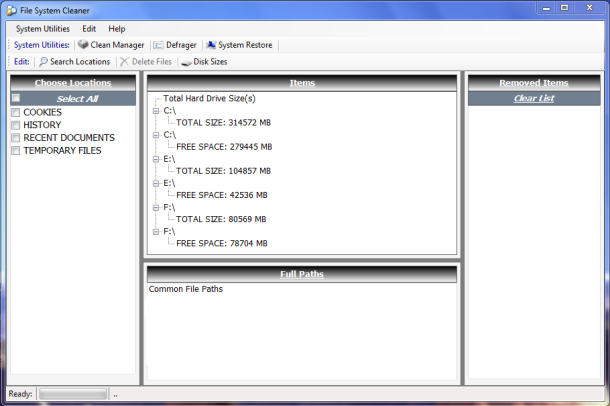Select FREE SPACE: 279445 MB entry
This screenshot has height=406, width=610.
[224, 147]
